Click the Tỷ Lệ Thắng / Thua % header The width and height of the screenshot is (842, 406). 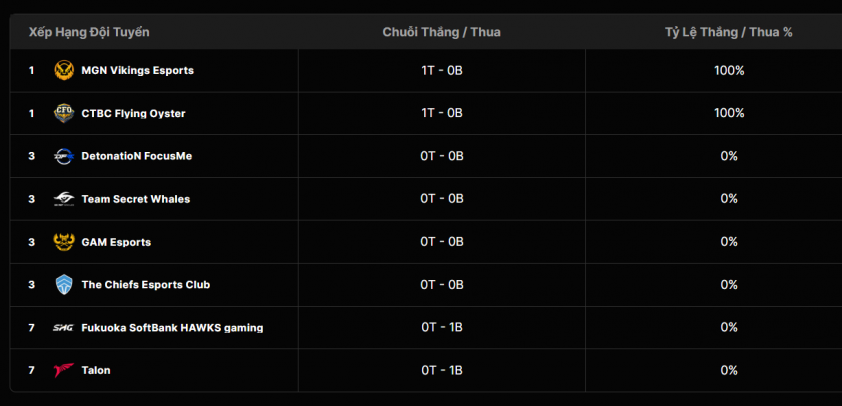pyautogui.click(x=728, y=32)
